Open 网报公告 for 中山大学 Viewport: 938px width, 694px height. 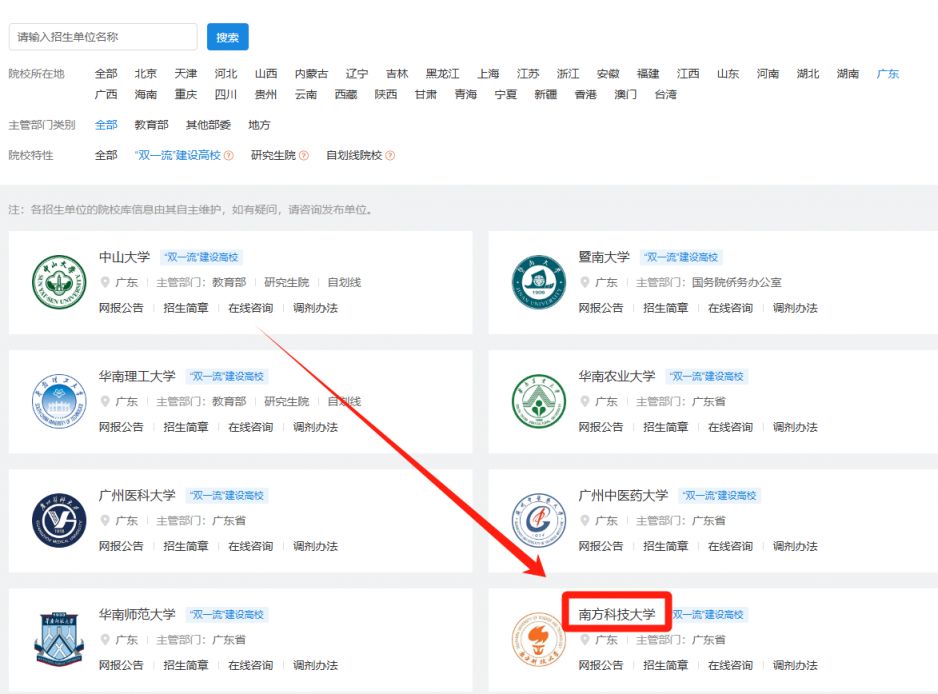(121, 308)
